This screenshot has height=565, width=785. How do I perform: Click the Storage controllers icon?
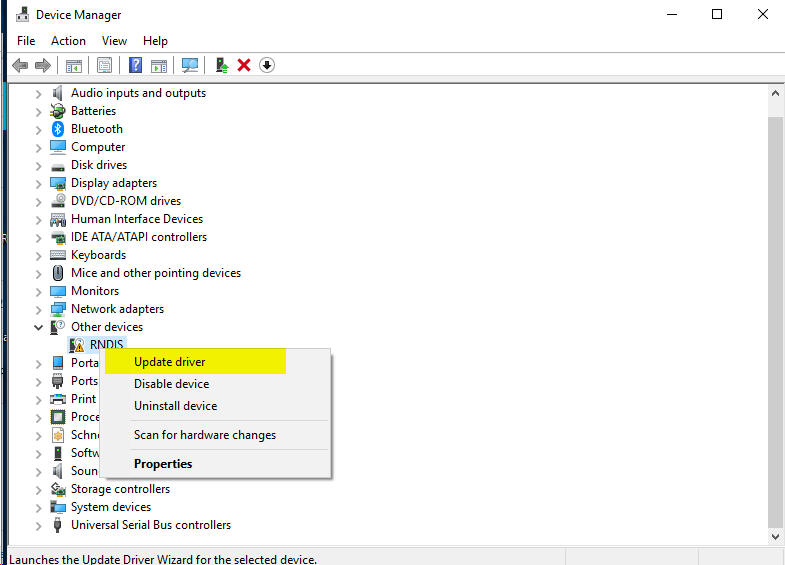click(58, 489)
